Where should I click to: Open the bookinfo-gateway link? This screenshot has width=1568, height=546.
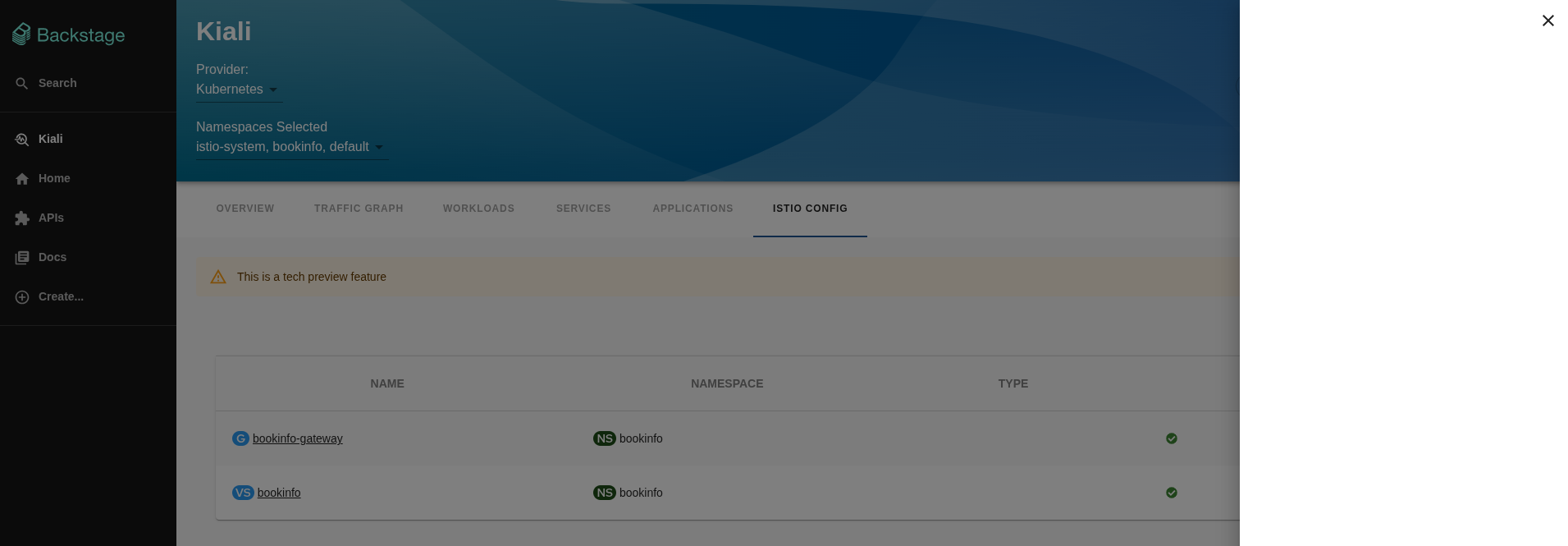298,438
